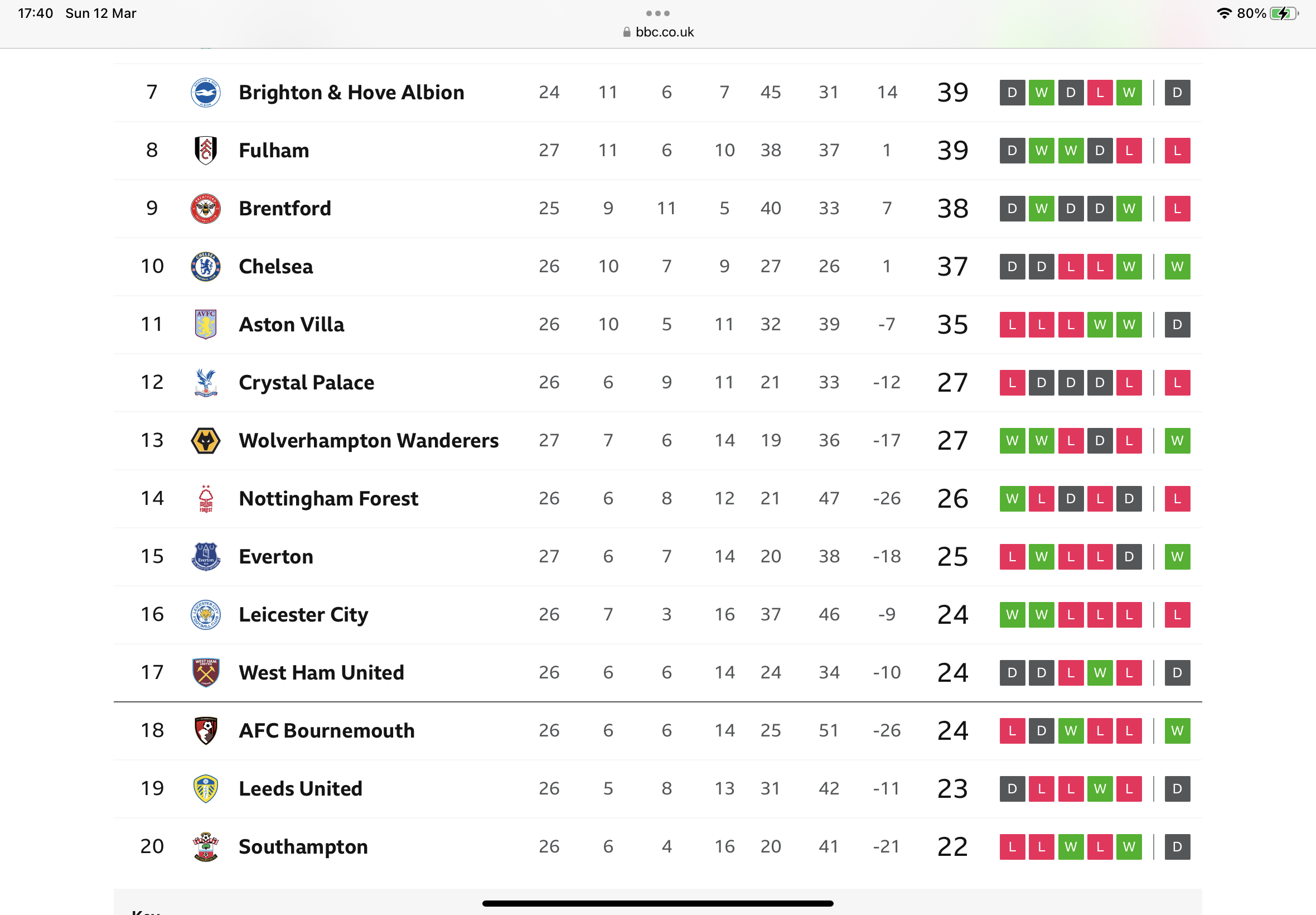Go to the Everton team page

point(275,556)
